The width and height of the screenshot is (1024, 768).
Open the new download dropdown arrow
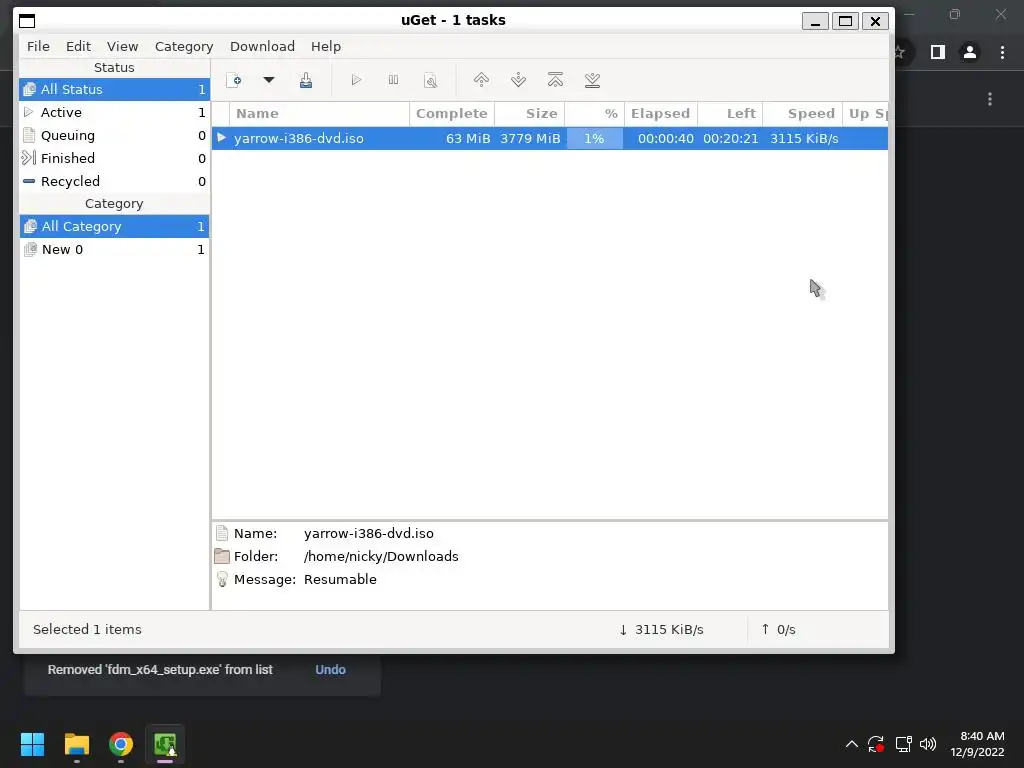(x=268, y=80)
